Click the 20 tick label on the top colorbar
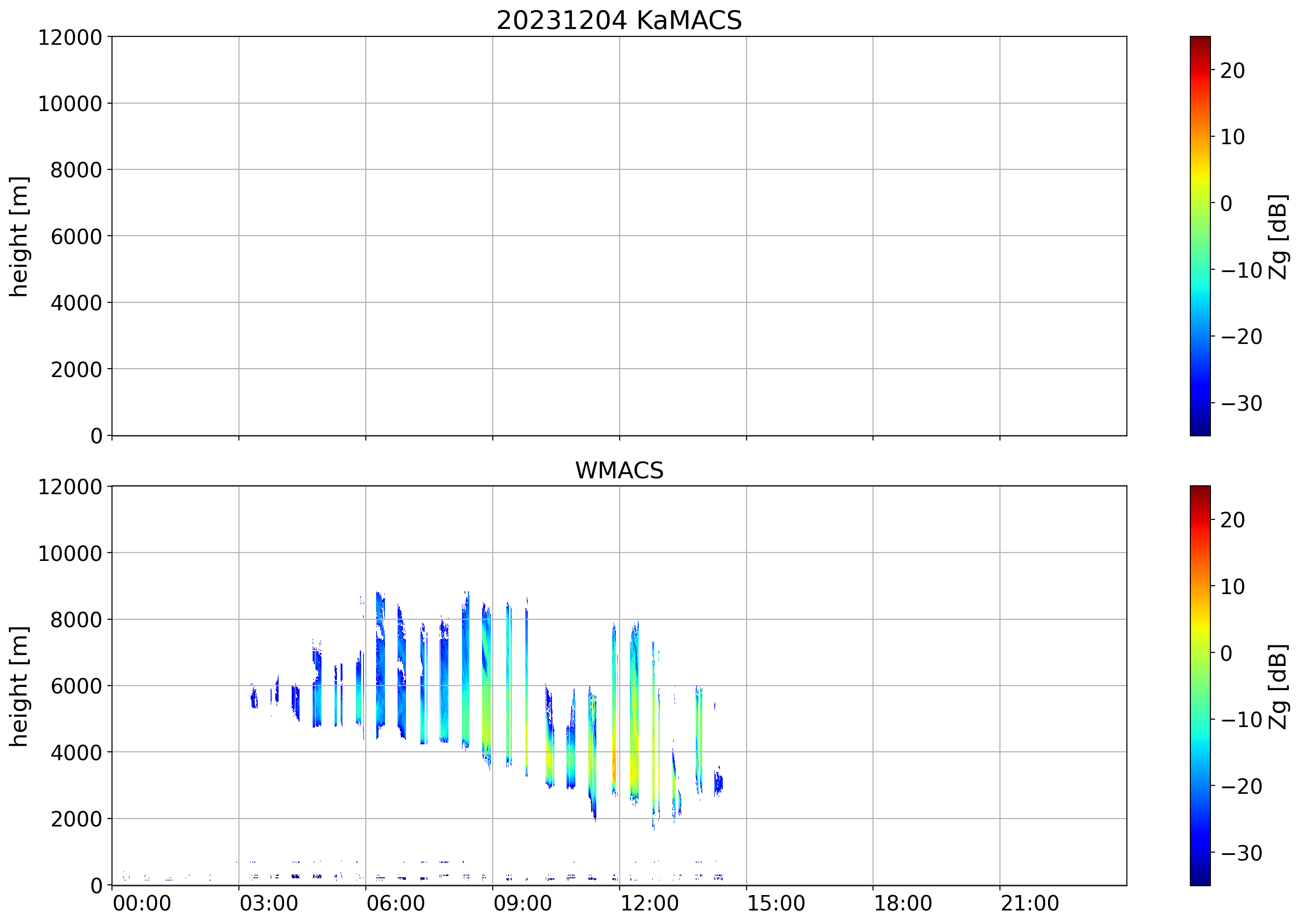Image resolution: width=1300 pixels, height=924 pixels. 1232,70
